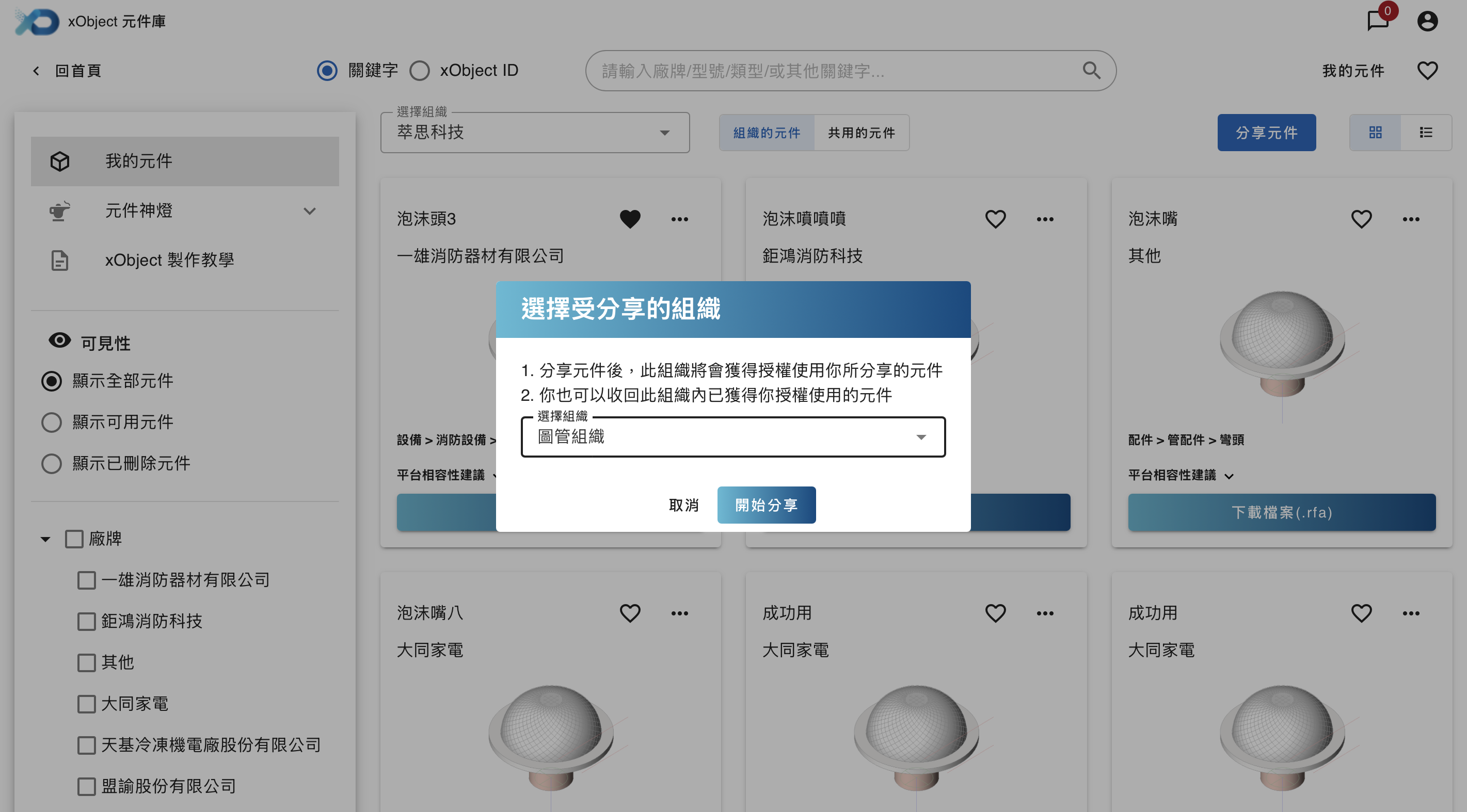Switch to grid view layout
Viewport: 1467px width, 812px height.
(x=1375, y=133)
